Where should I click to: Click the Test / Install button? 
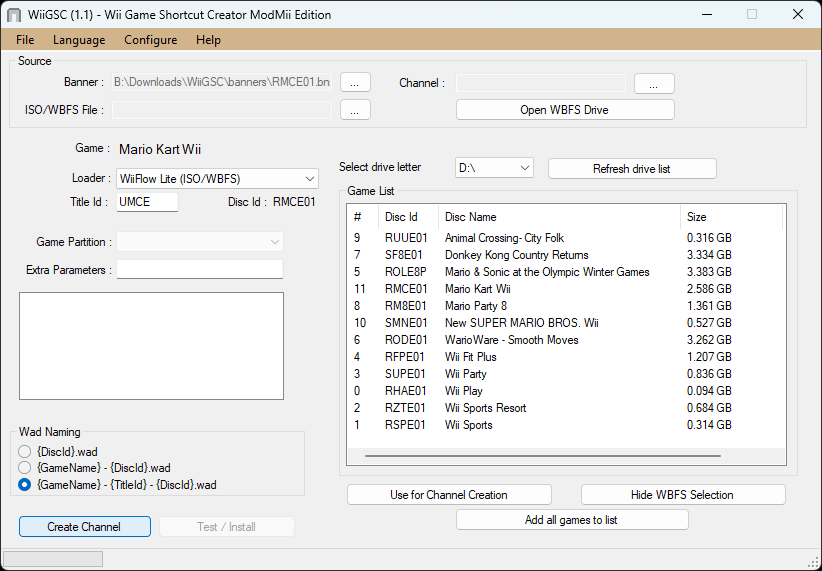tap(226, 527)
